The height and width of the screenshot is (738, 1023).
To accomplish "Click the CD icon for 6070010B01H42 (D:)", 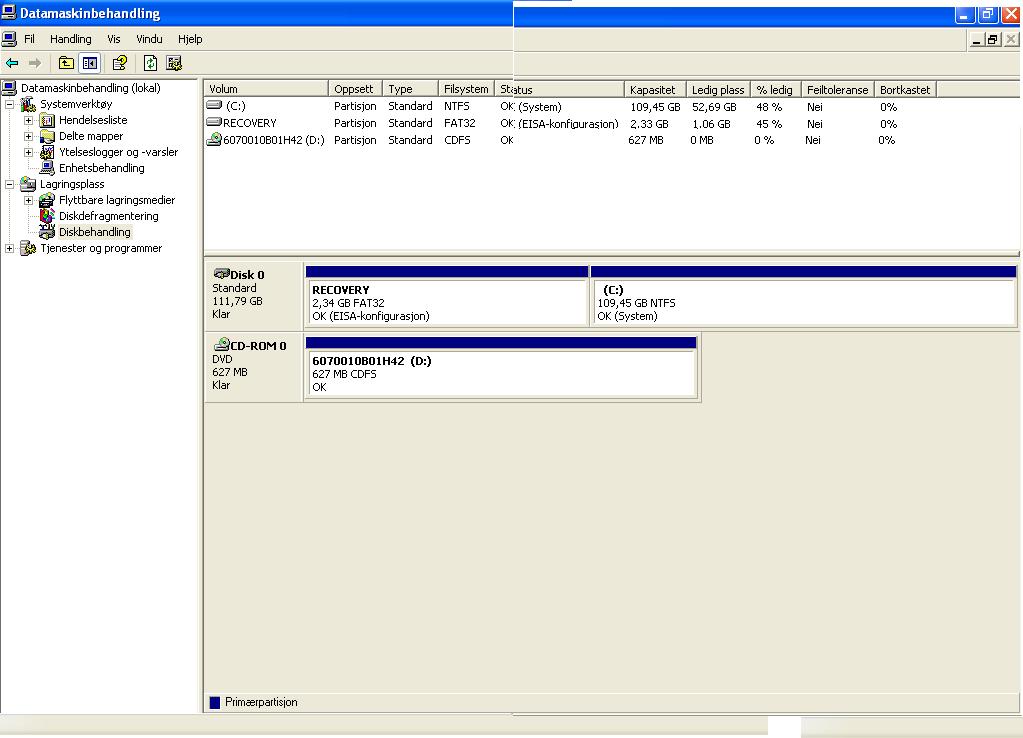I will tap(214, 139).
